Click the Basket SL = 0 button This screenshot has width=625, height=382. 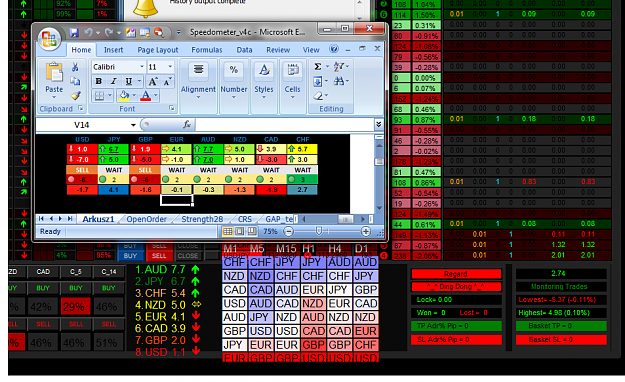tap(561, 339)
